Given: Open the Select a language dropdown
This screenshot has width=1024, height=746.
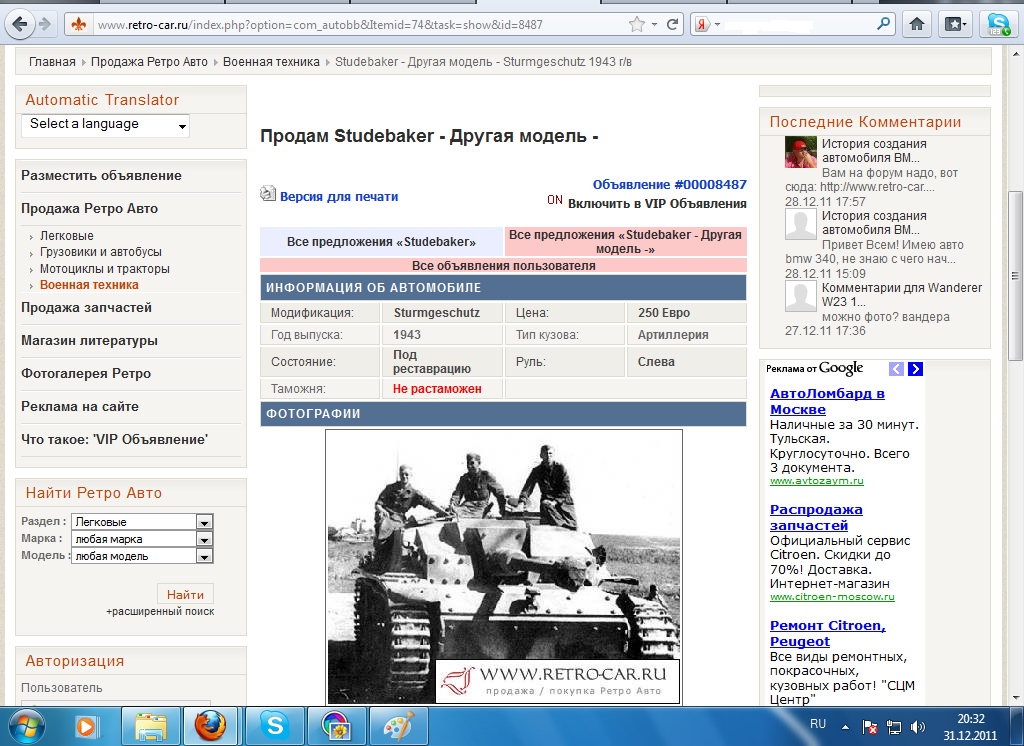Looking at the screenshot, I should click(x=105, y=125).
